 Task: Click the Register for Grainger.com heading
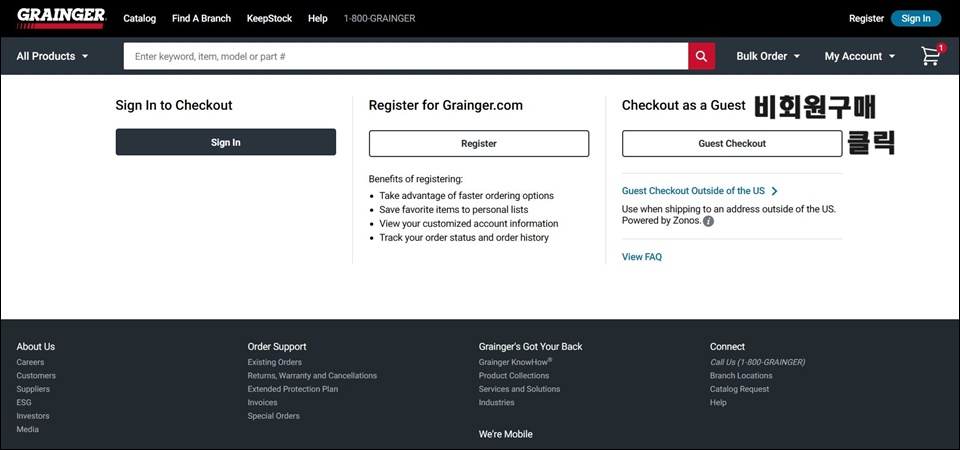[x=446, y=105]
